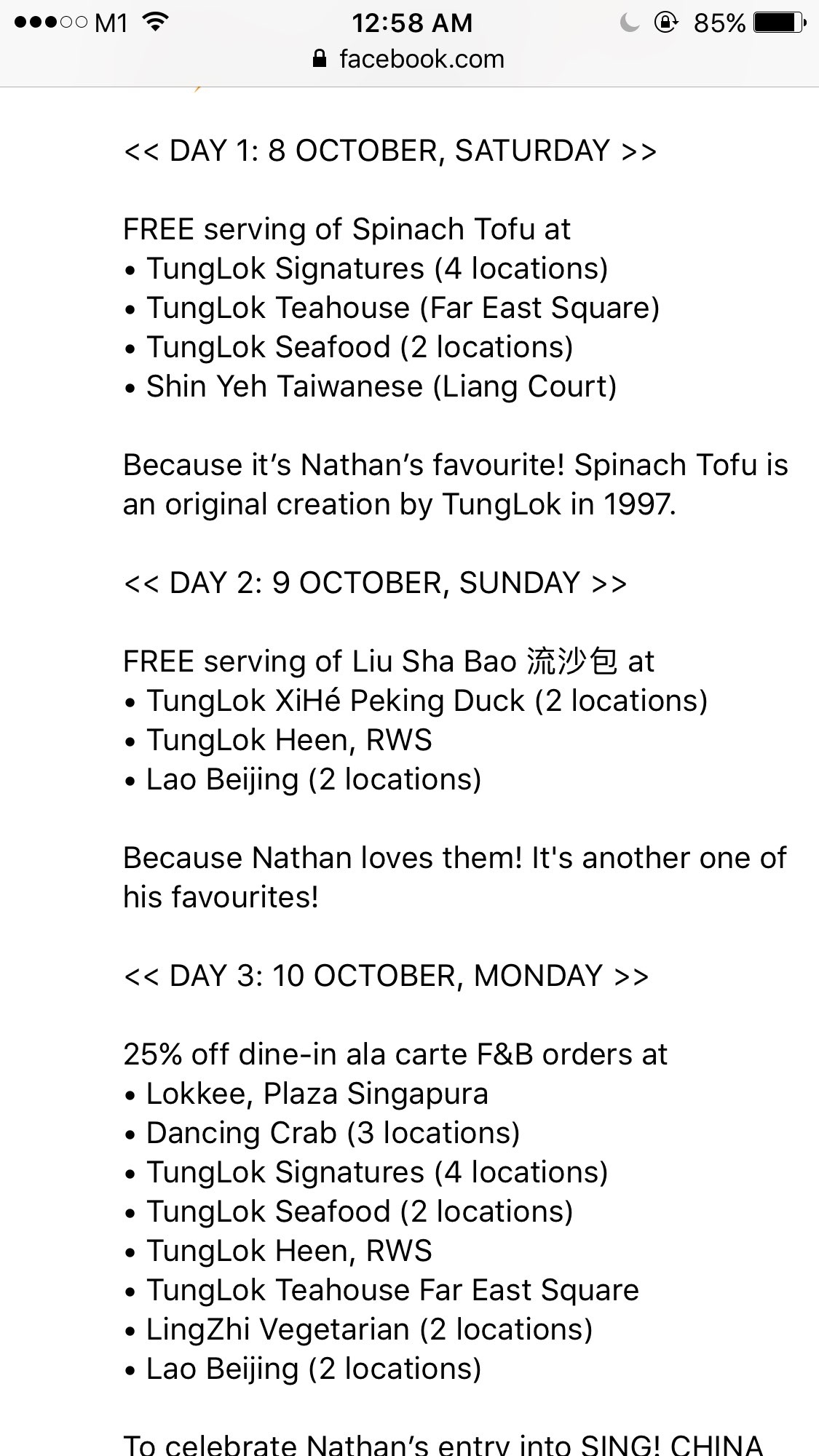The image size is (819, 1456).
Task: Tap Dancing Crab (3 locations) entry
Action: point(332,1133)
